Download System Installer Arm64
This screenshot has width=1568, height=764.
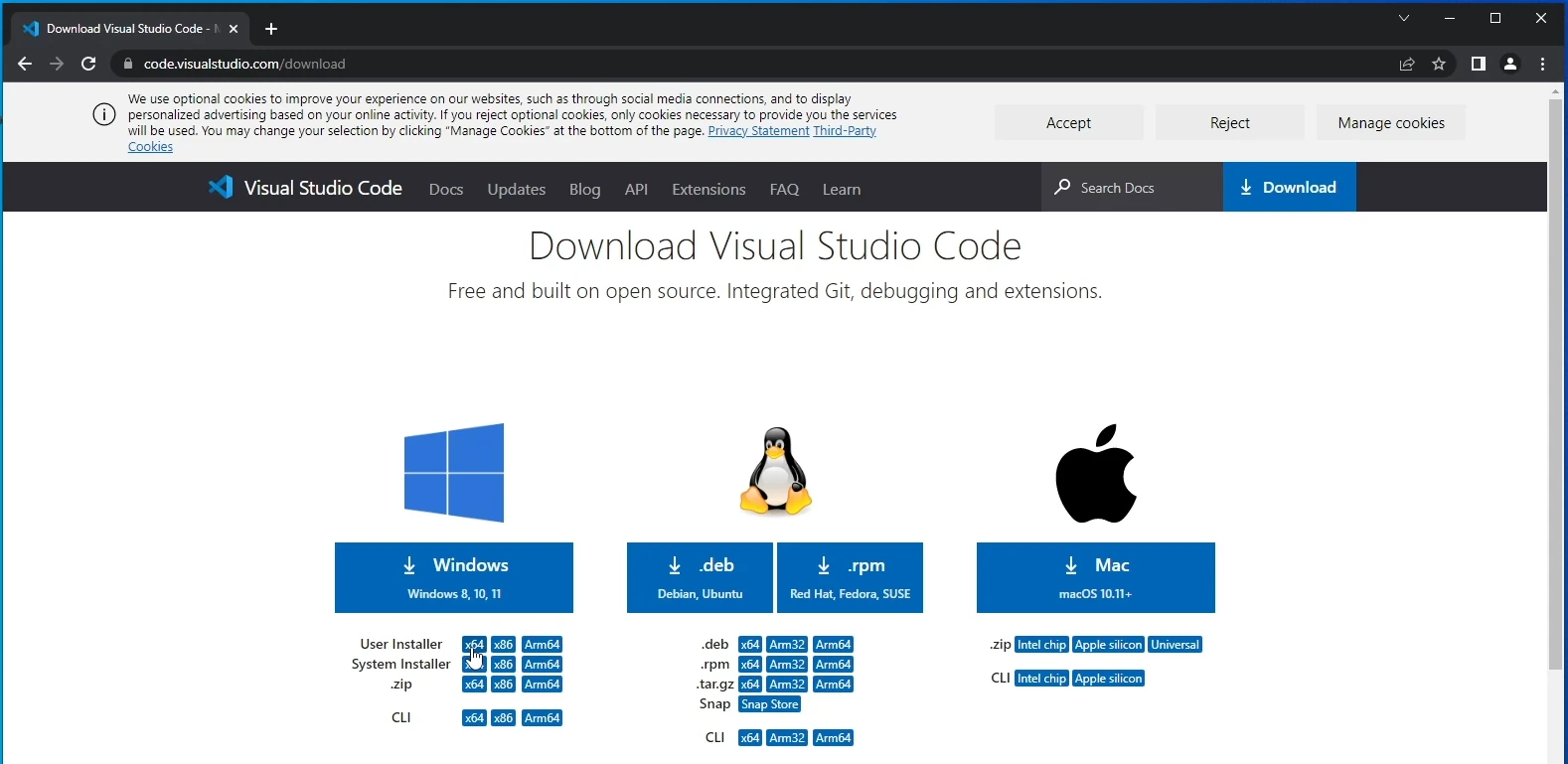543,665
